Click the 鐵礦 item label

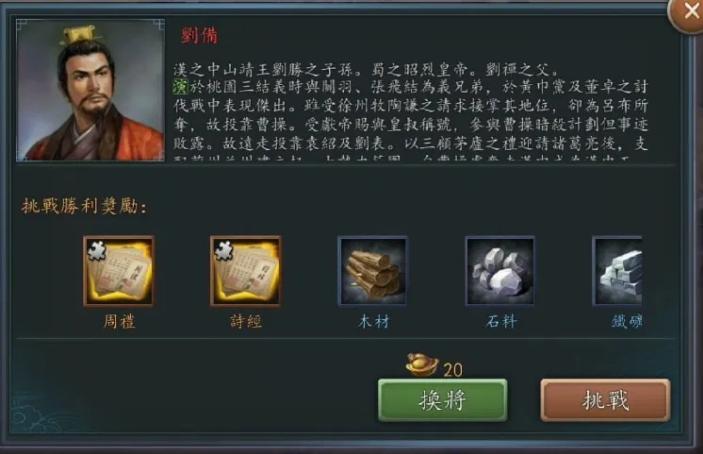coord(627,322)
